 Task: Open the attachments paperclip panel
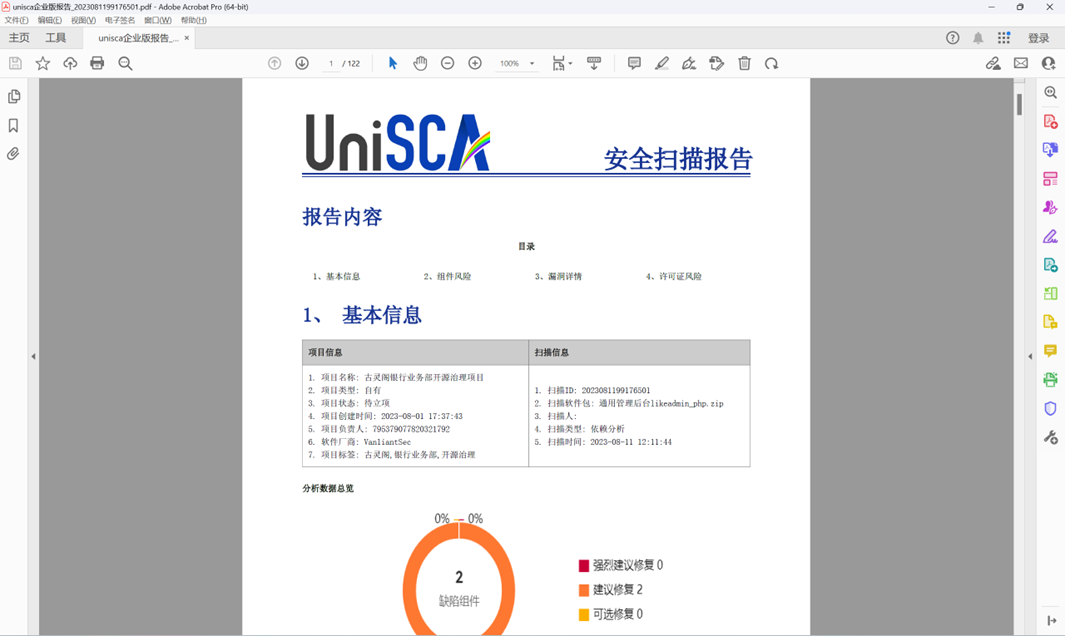[14, 154]
